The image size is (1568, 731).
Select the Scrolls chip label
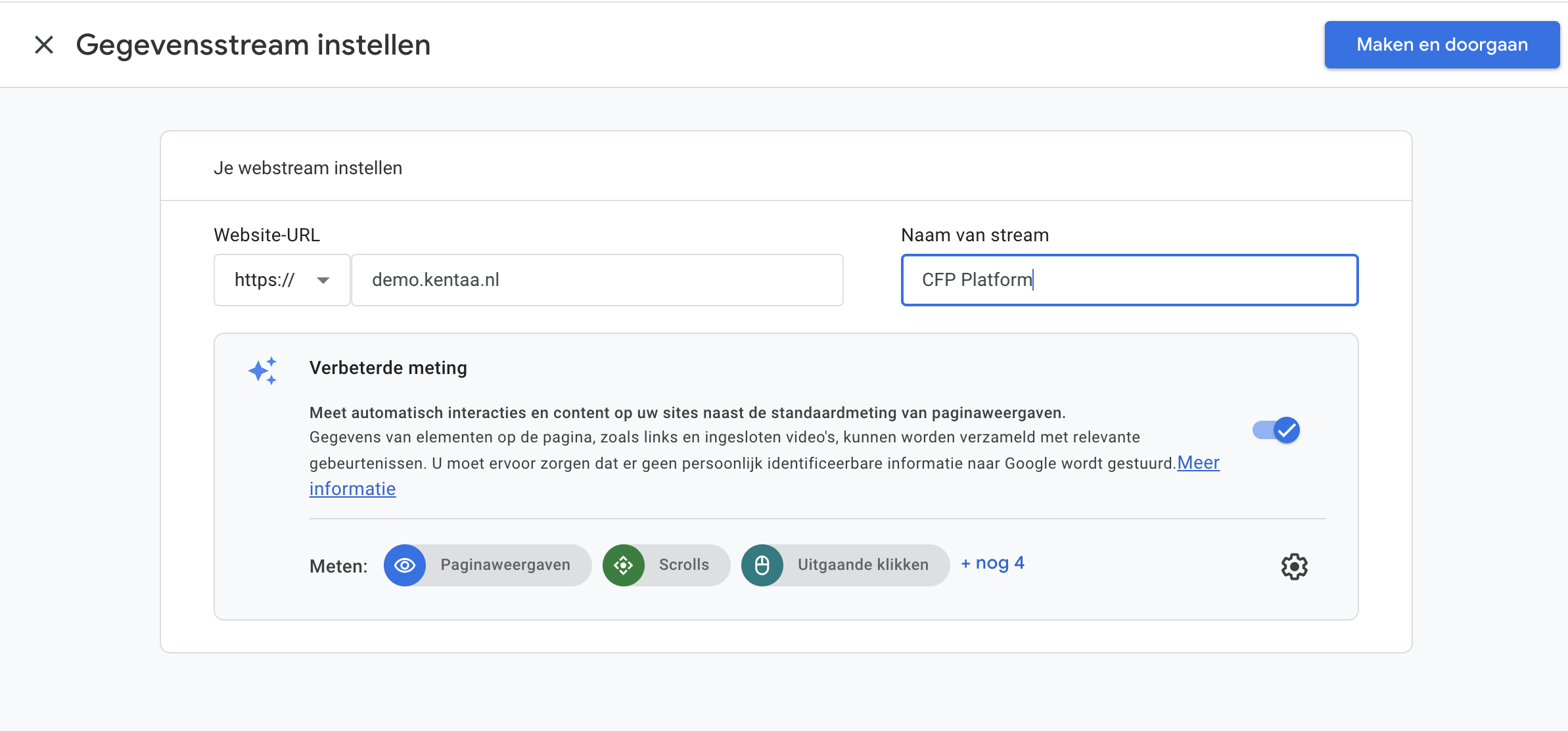[684, 565]
